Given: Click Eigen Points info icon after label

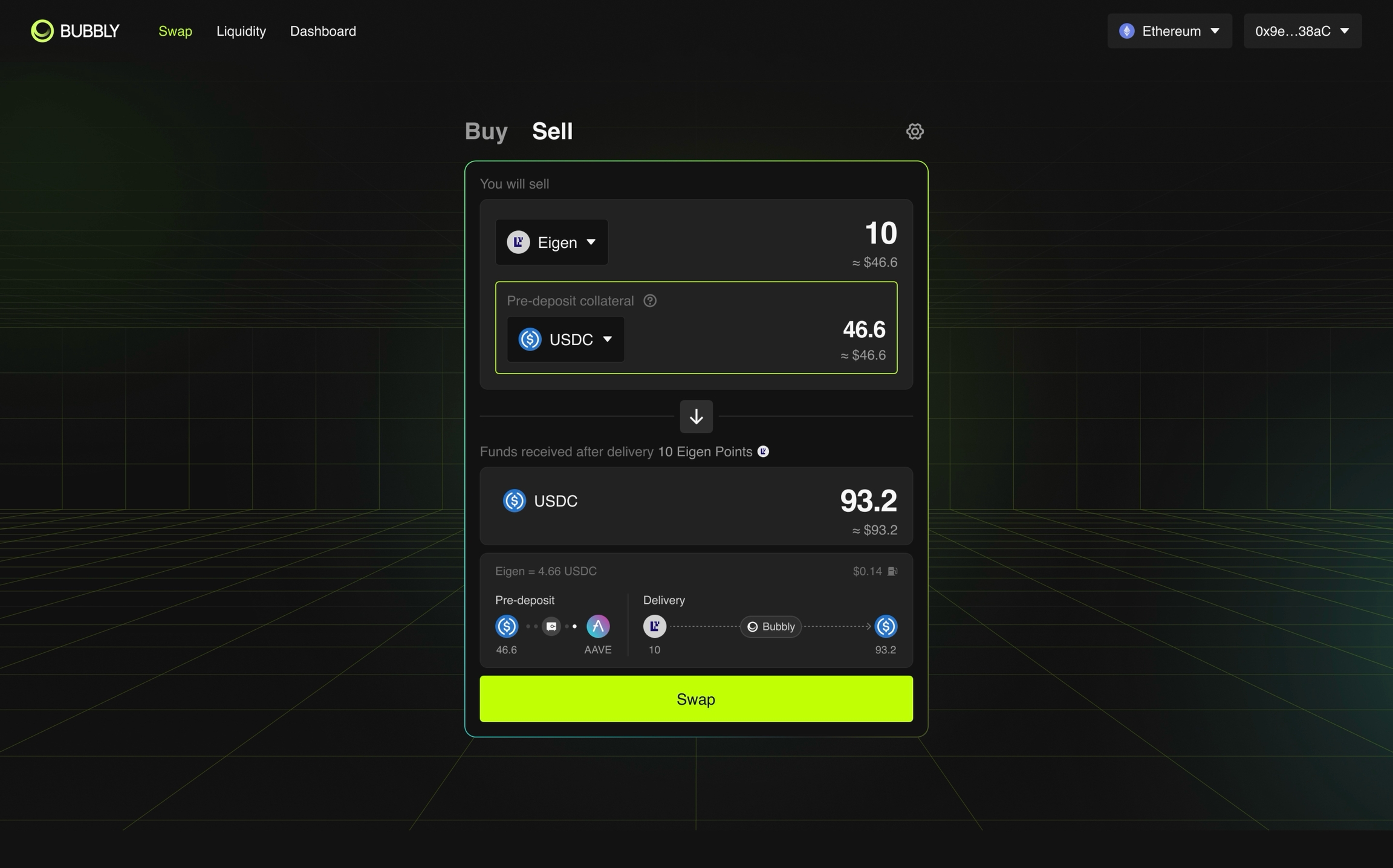Looking at the screenshot, I should pyautogui.click(x=763, y=452).
